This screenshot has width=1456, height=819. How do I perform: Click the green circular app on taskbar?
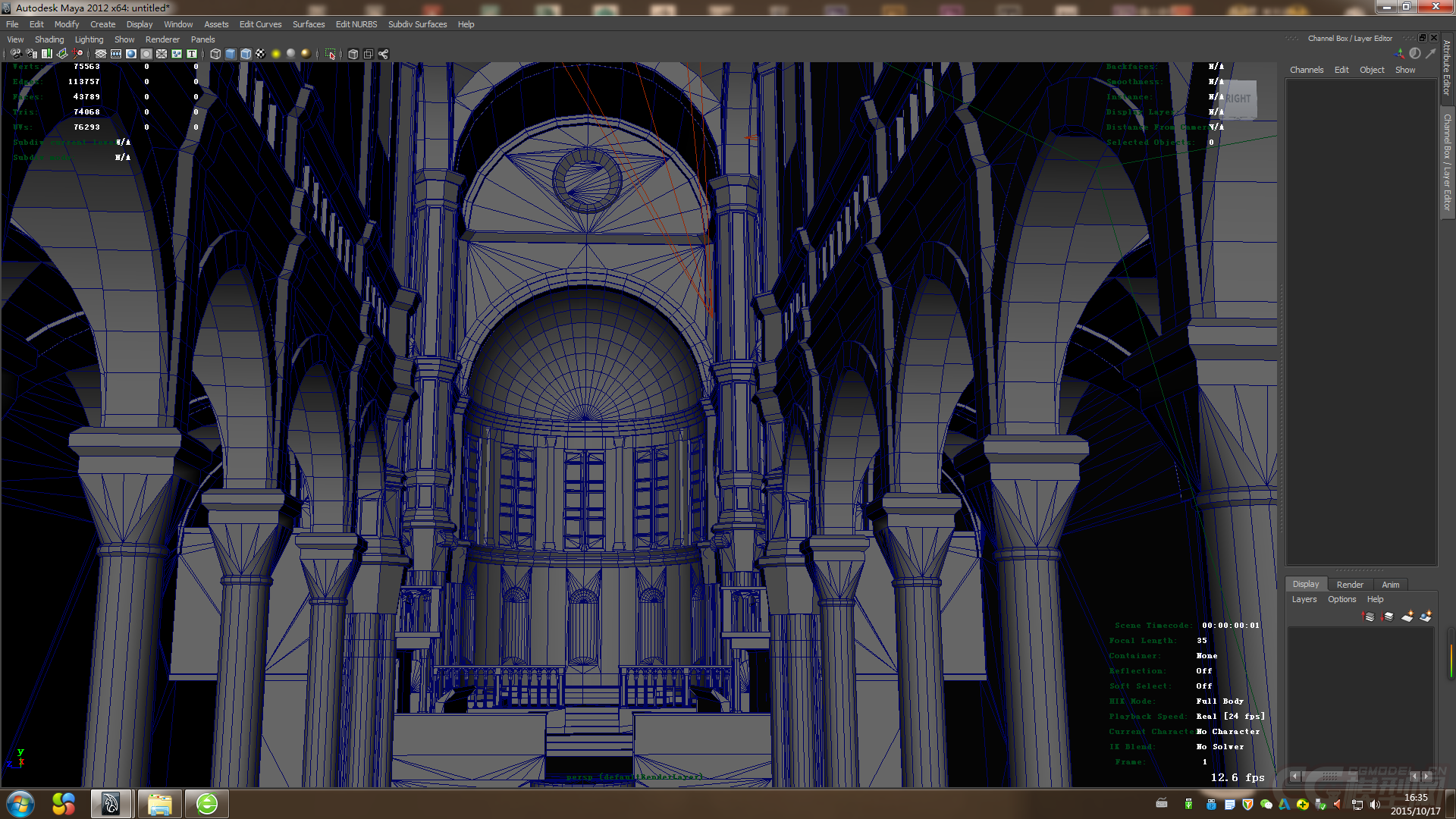[207, 804]
